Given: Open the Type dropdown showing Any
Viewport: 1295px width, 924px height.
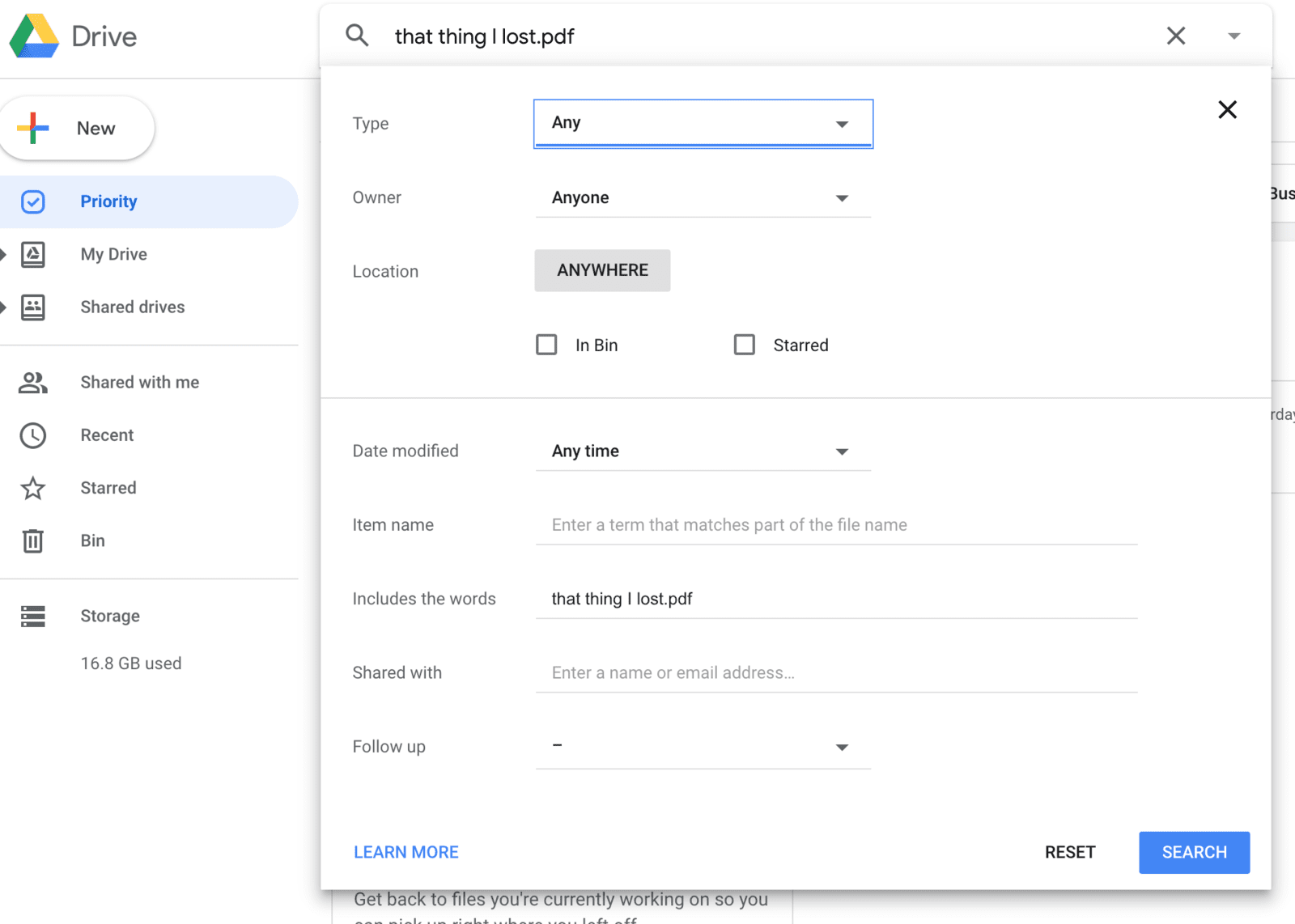Looking at the screenshot, I should (x=703, y=124).
